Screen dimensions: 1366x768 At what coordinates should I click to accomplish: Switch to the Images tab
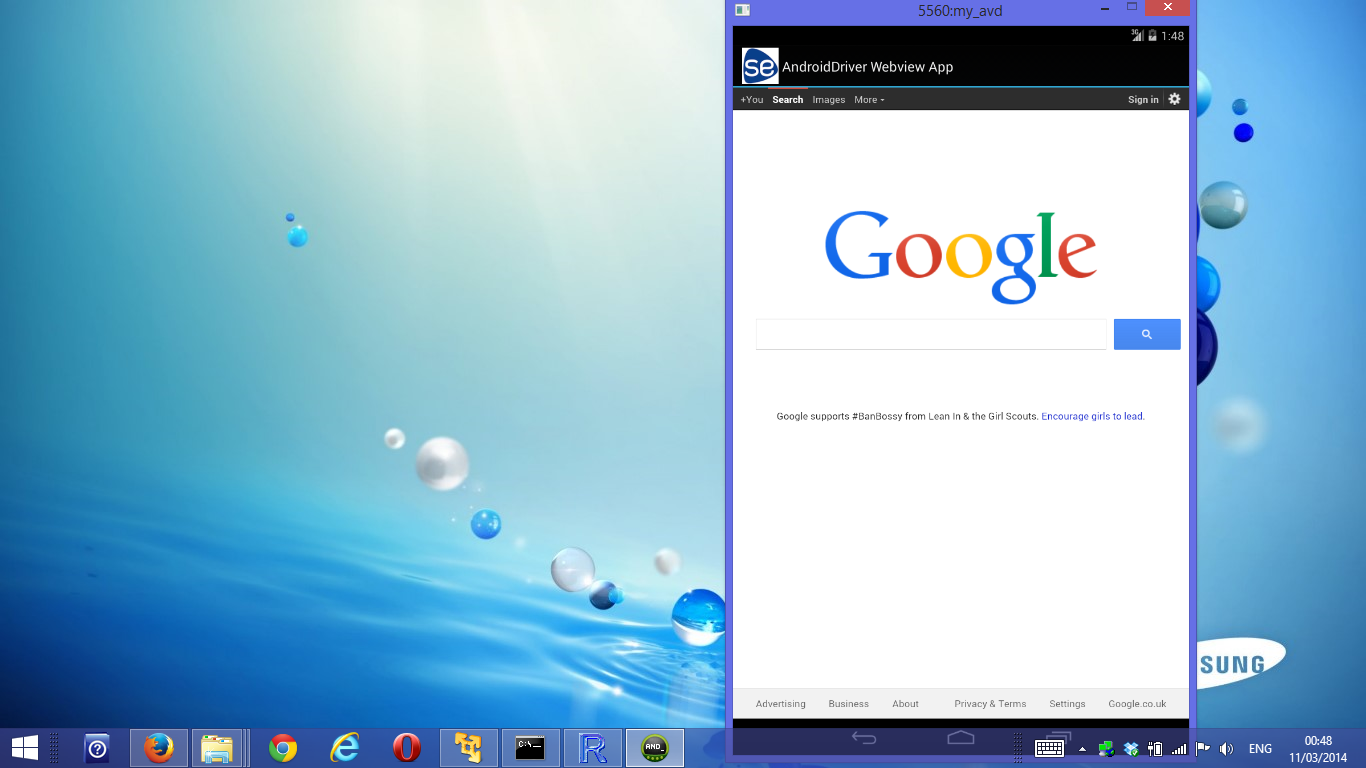click(829, 100)
